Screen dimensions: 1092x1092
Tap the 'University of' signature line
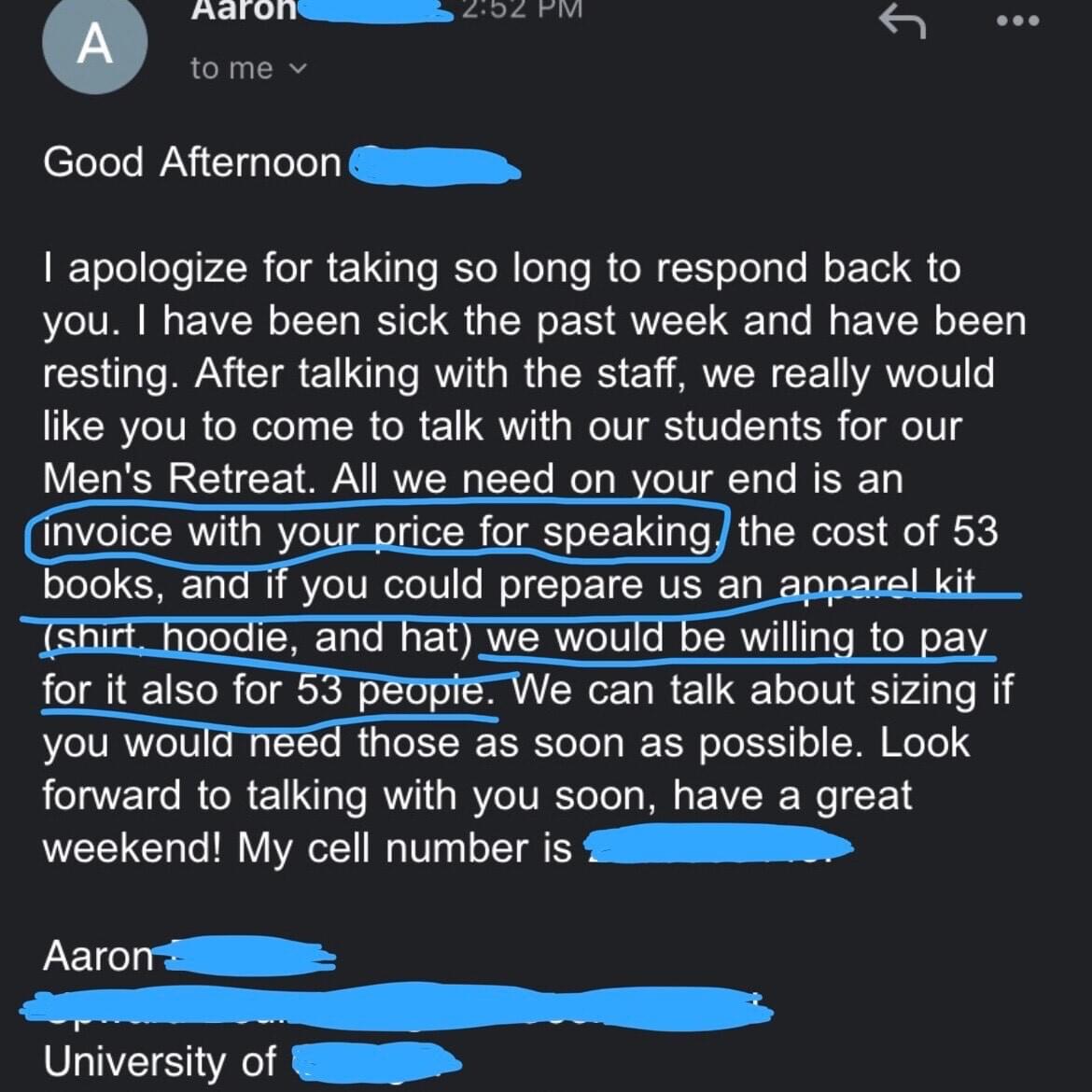160,1061
